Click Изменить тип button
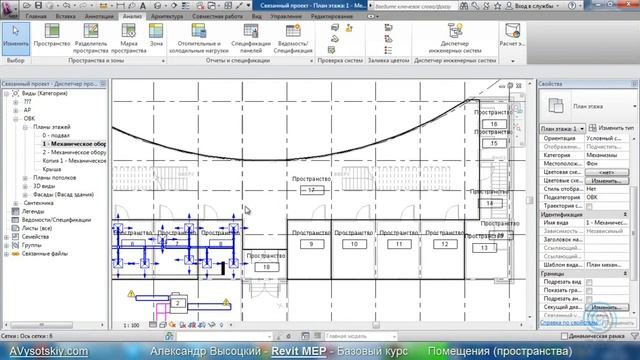Image resolution: width=640 pixels, height=360 pixels. coord(611,128)
